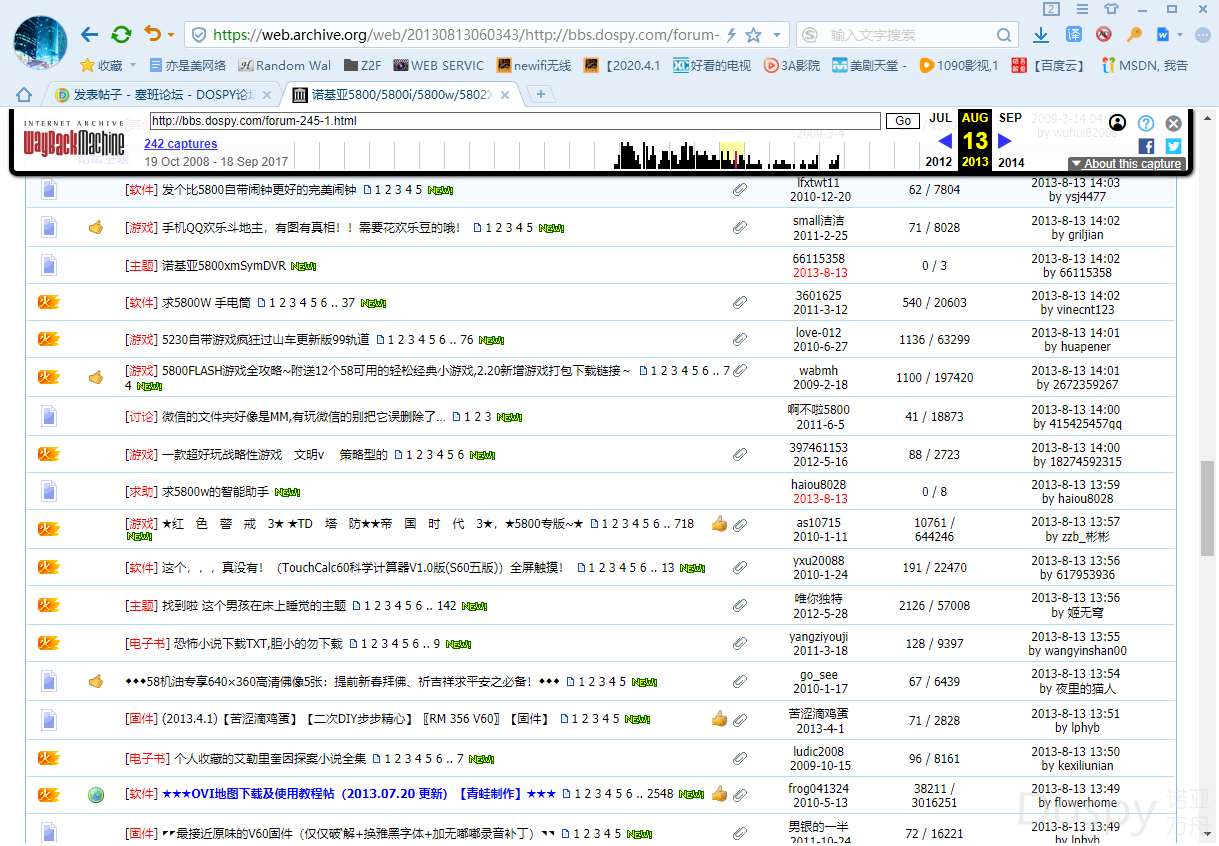This screenshot has height=846, width=1219.
Task: Share this capture on Facebook
Action: pyautogui.click(x=1146, y=146)
